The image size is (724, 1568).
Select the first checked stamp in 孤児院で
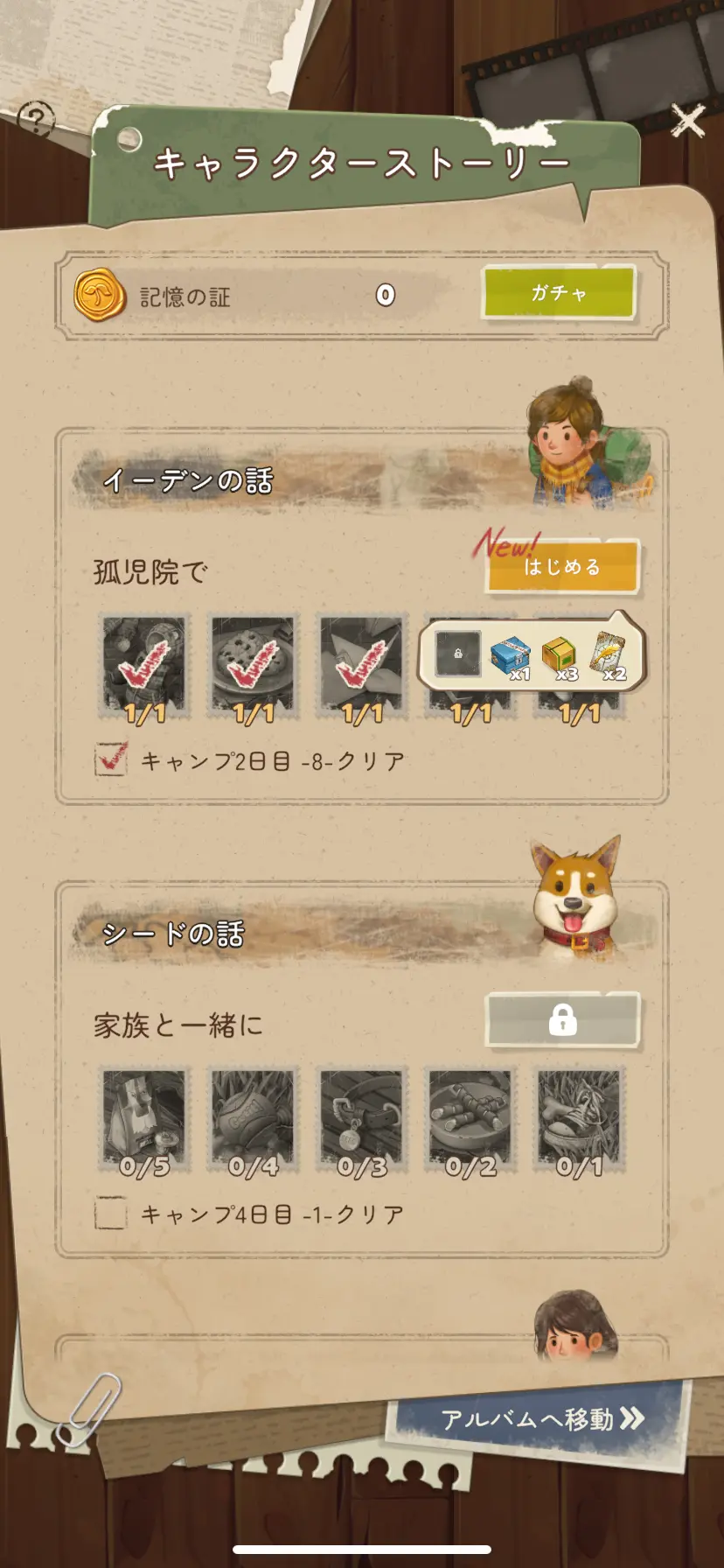pyautogui.click(x=144, y=667)
